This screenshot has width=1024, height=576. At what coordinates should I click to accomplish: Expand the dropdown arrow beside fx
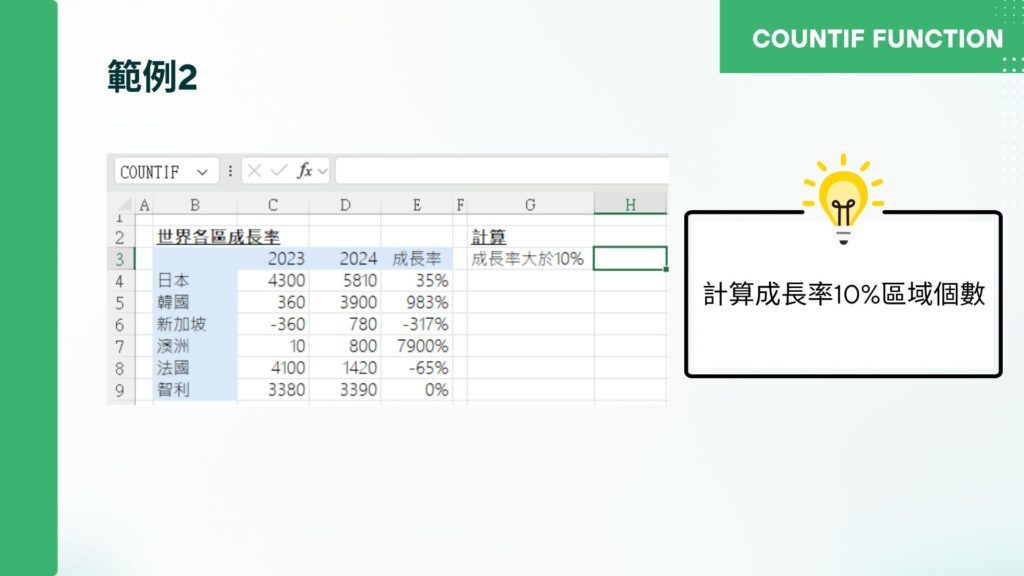pyautogui.click(x=322, y=172)
